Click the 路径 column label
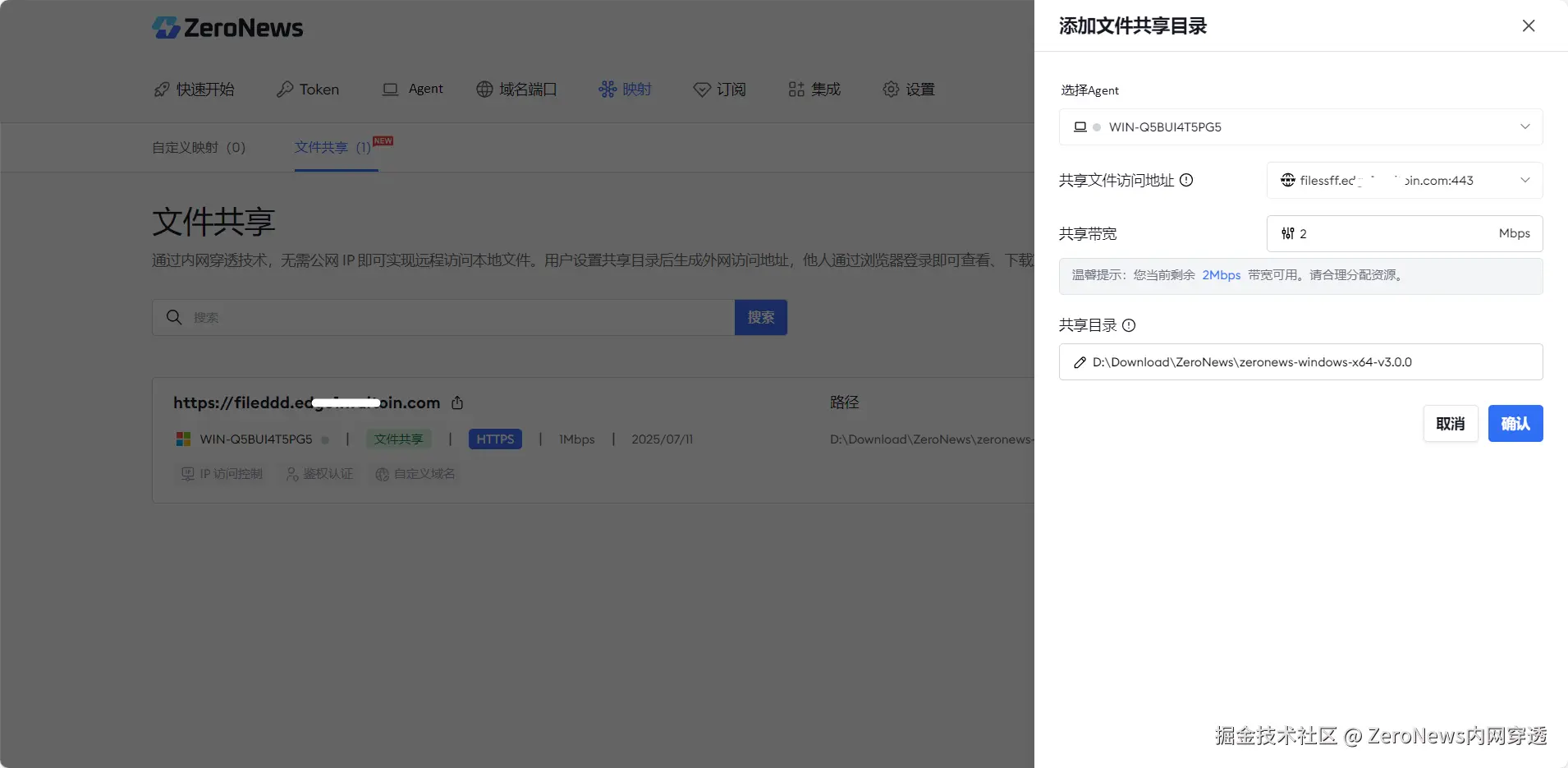 (845, 402)
